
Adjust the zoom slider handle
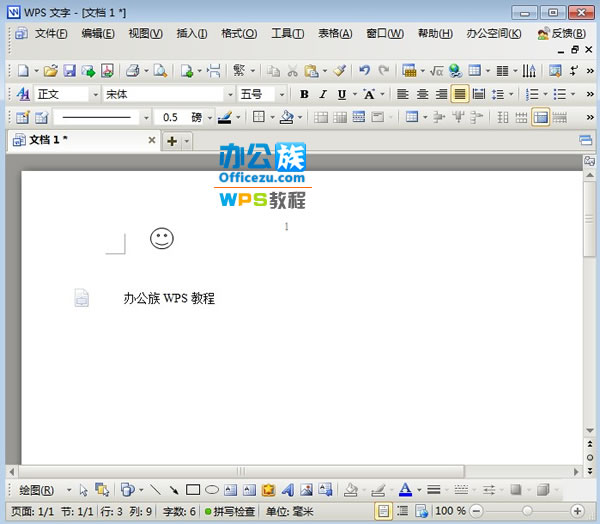point(527,511)
